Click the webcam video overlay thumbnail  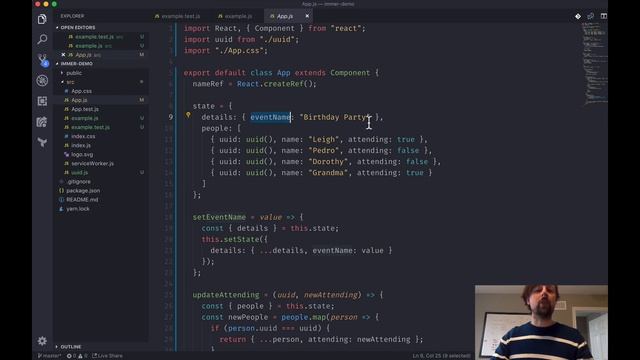click(541, 322)
